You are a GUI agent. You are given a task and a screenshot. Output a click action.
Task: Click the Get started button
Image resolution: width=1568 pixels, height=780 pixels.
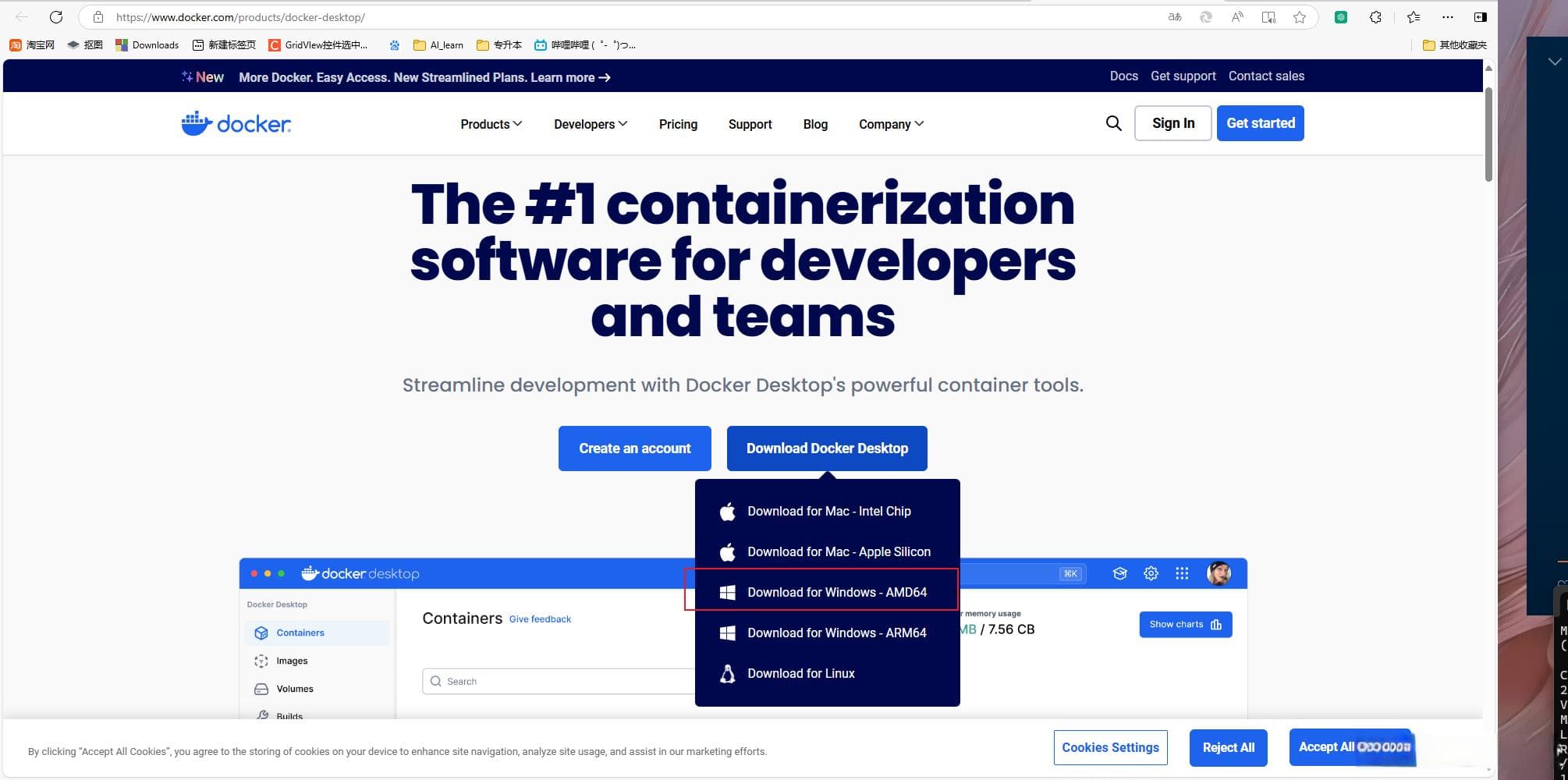click(x=1260, y=123)
